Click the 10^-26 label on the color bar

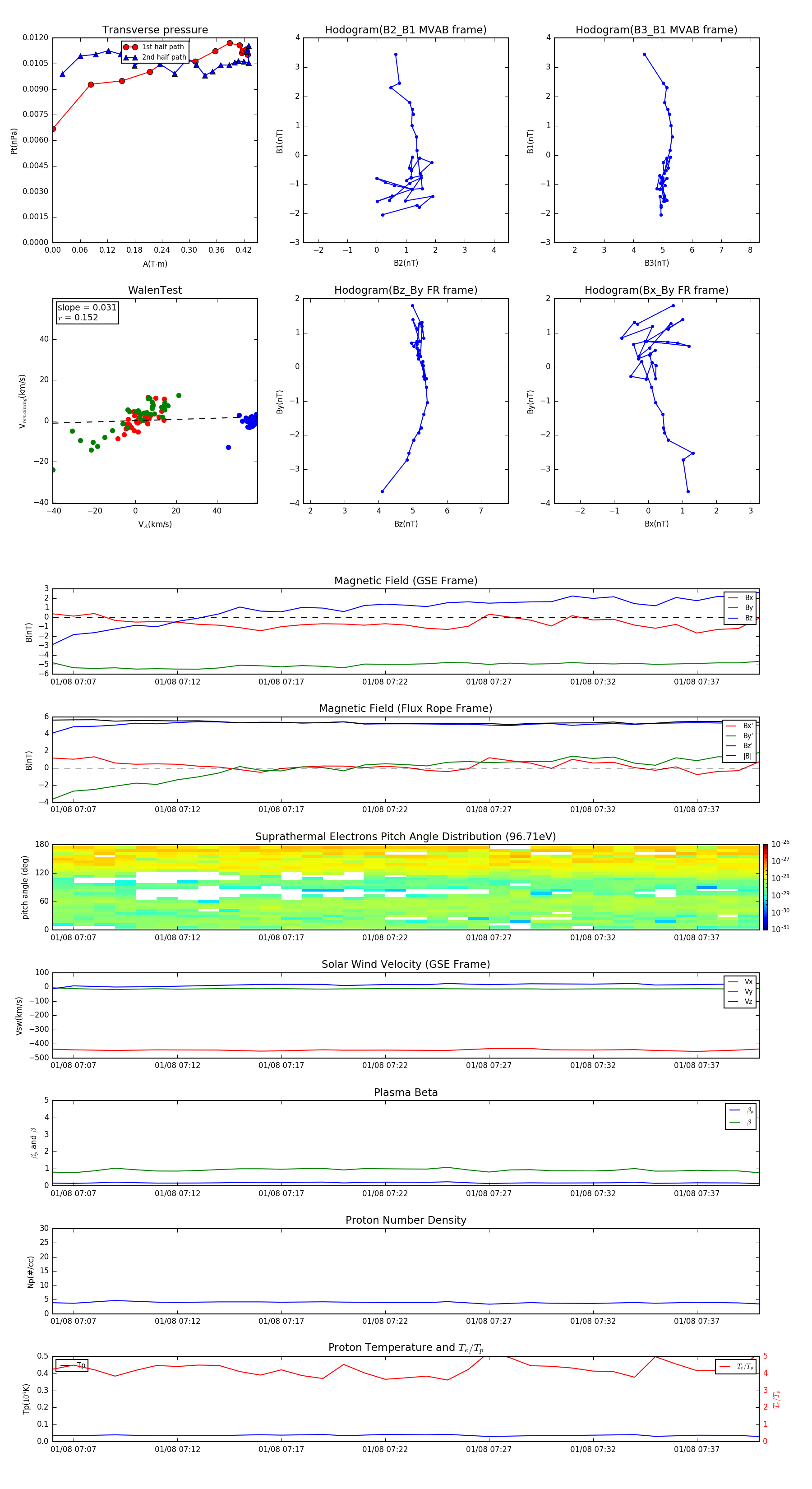click(x=780, y=844)
